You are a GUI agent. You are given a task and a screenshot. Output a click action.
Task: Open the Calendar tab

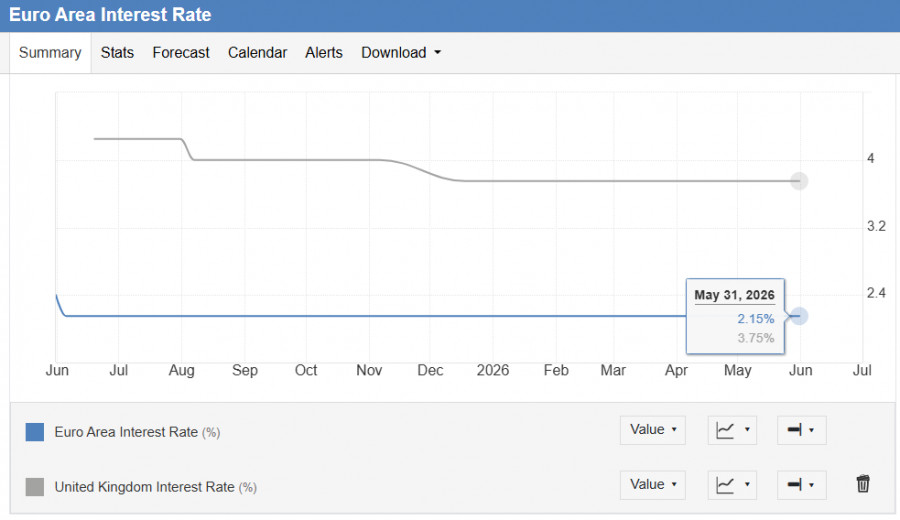(257, 53)
